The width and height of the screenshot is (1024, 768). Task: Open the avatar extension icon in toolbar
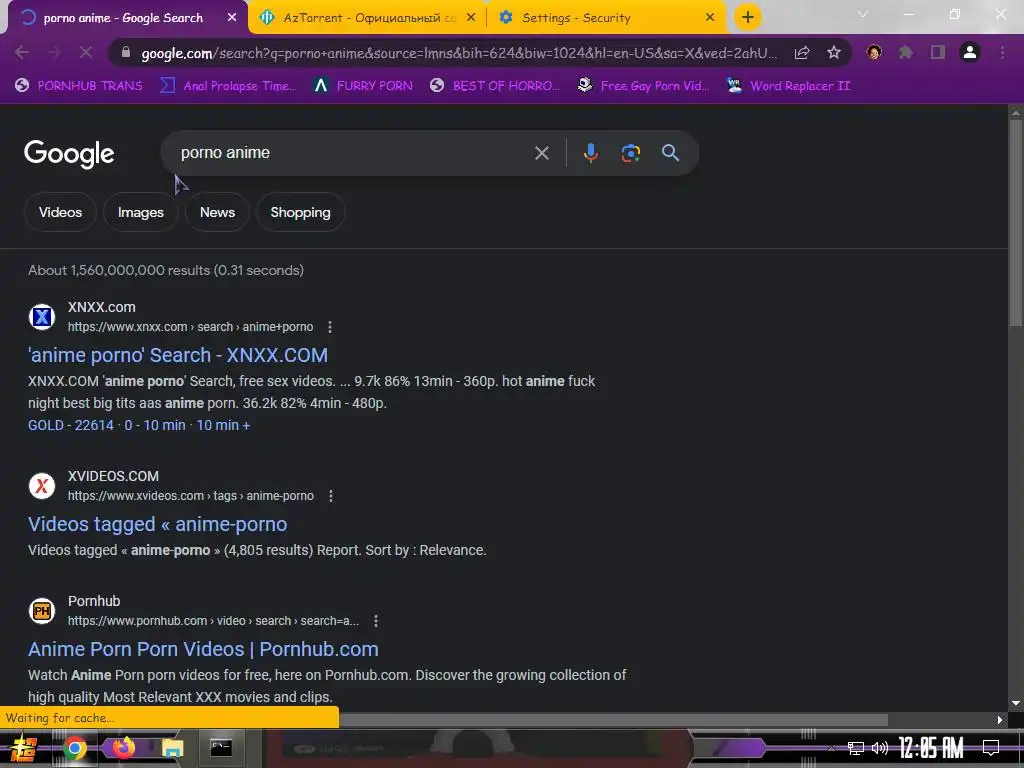click(x=874, y=52)
